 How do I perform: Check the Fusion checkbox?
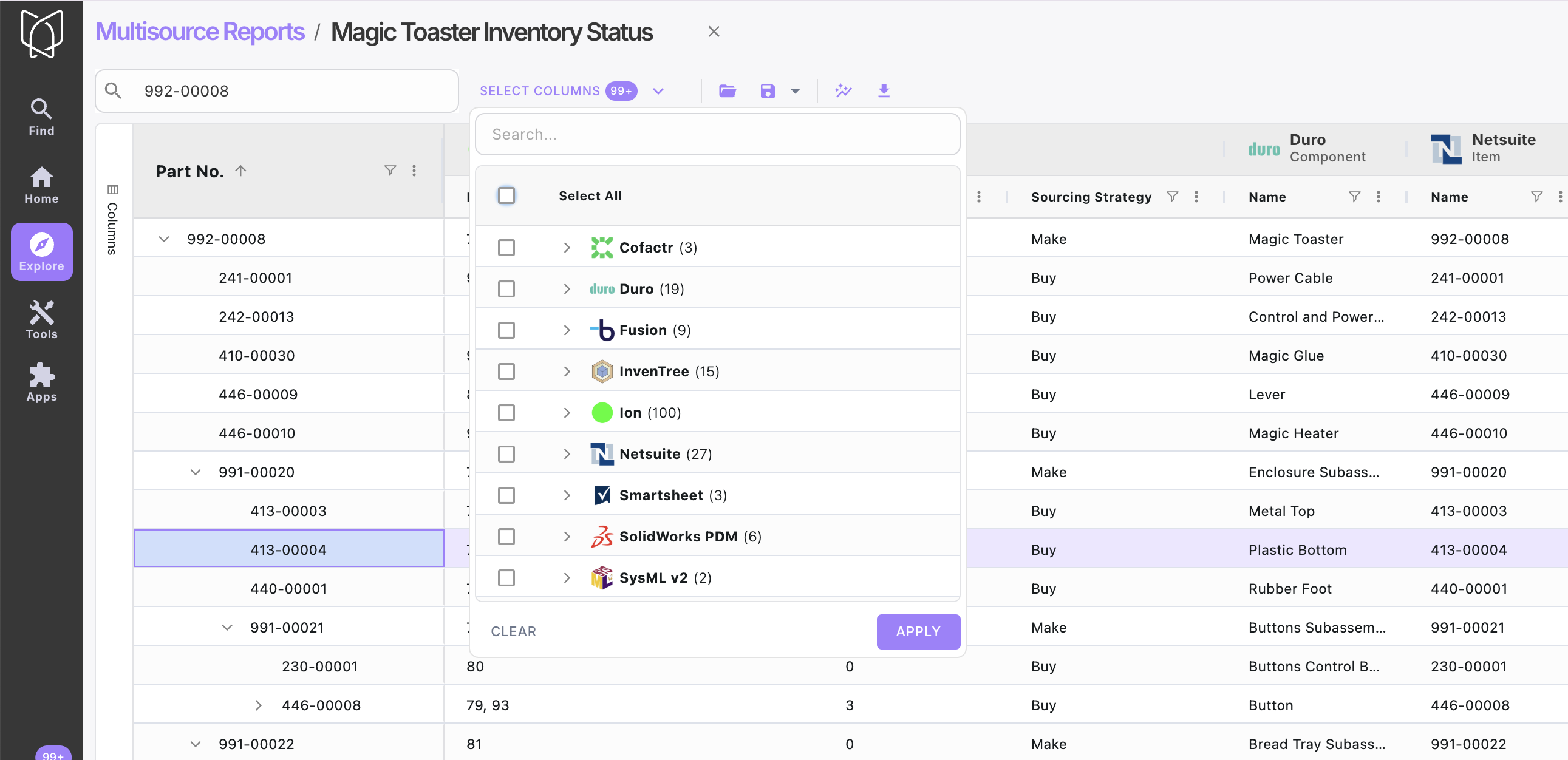pyautogui.click(x=506, y=330)
